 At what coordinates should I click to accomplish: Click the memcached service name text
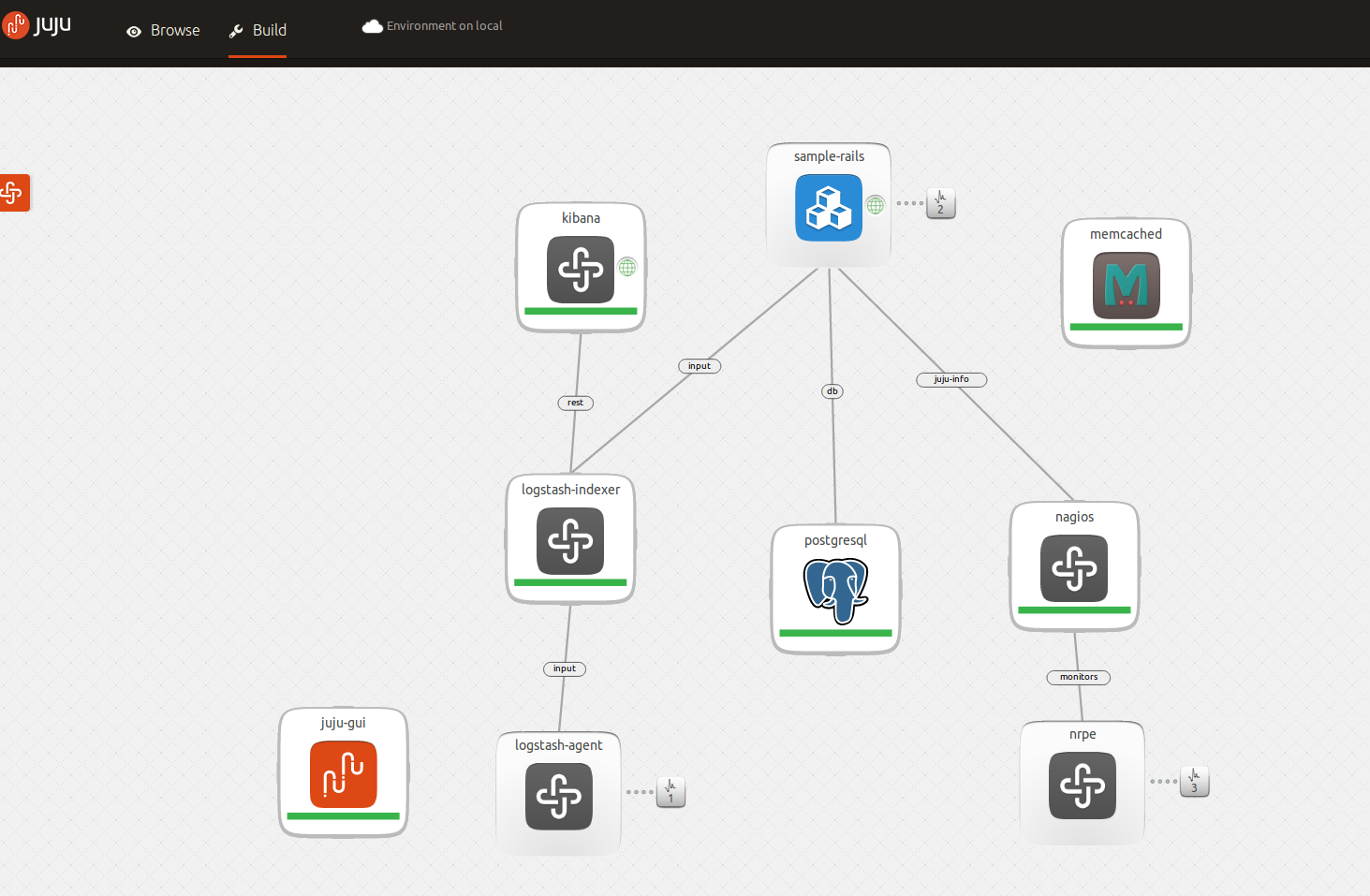click(x=1126, y=234)
